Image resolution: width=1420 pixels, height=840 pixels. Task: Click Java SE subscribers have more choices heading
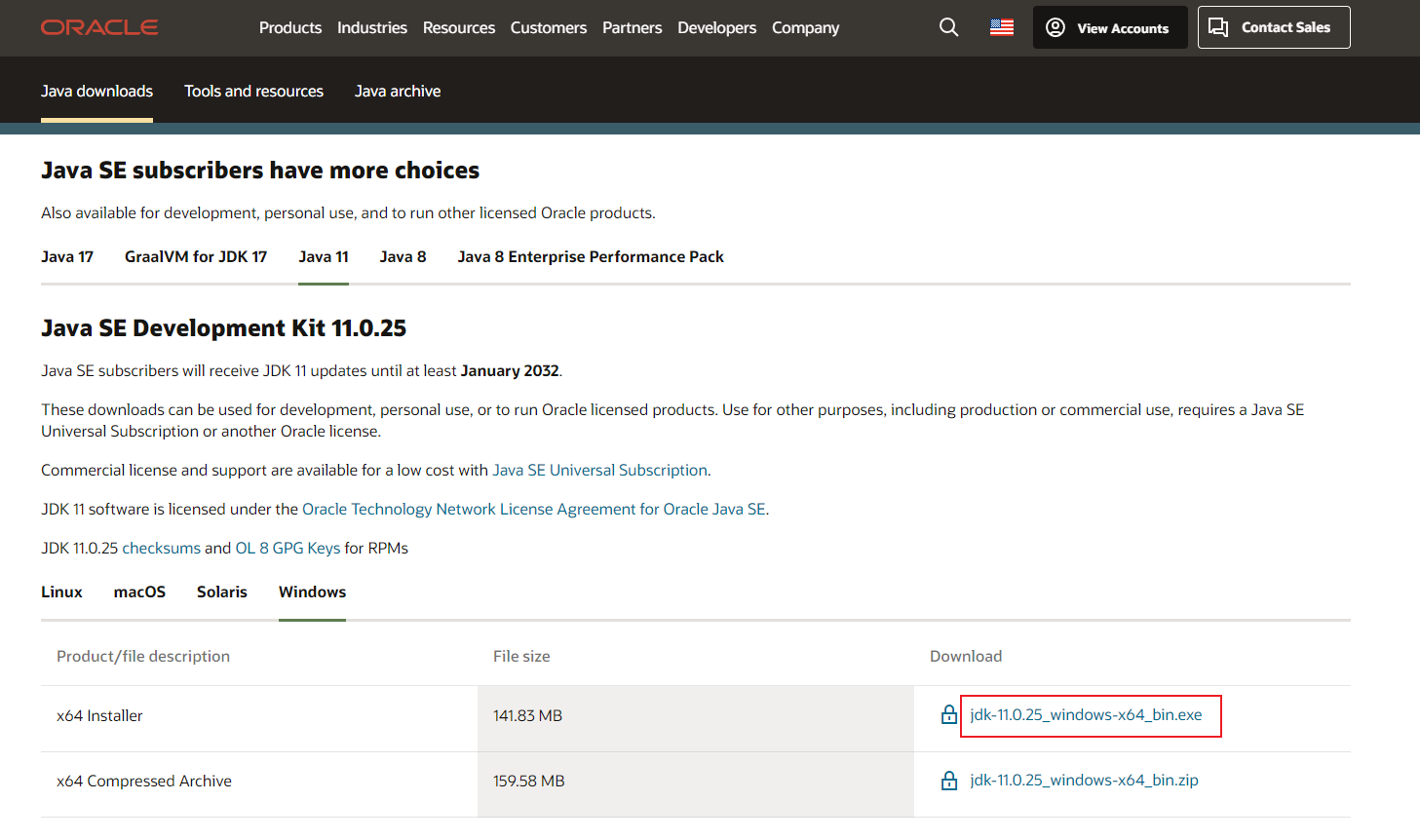[x=260, y=171]
